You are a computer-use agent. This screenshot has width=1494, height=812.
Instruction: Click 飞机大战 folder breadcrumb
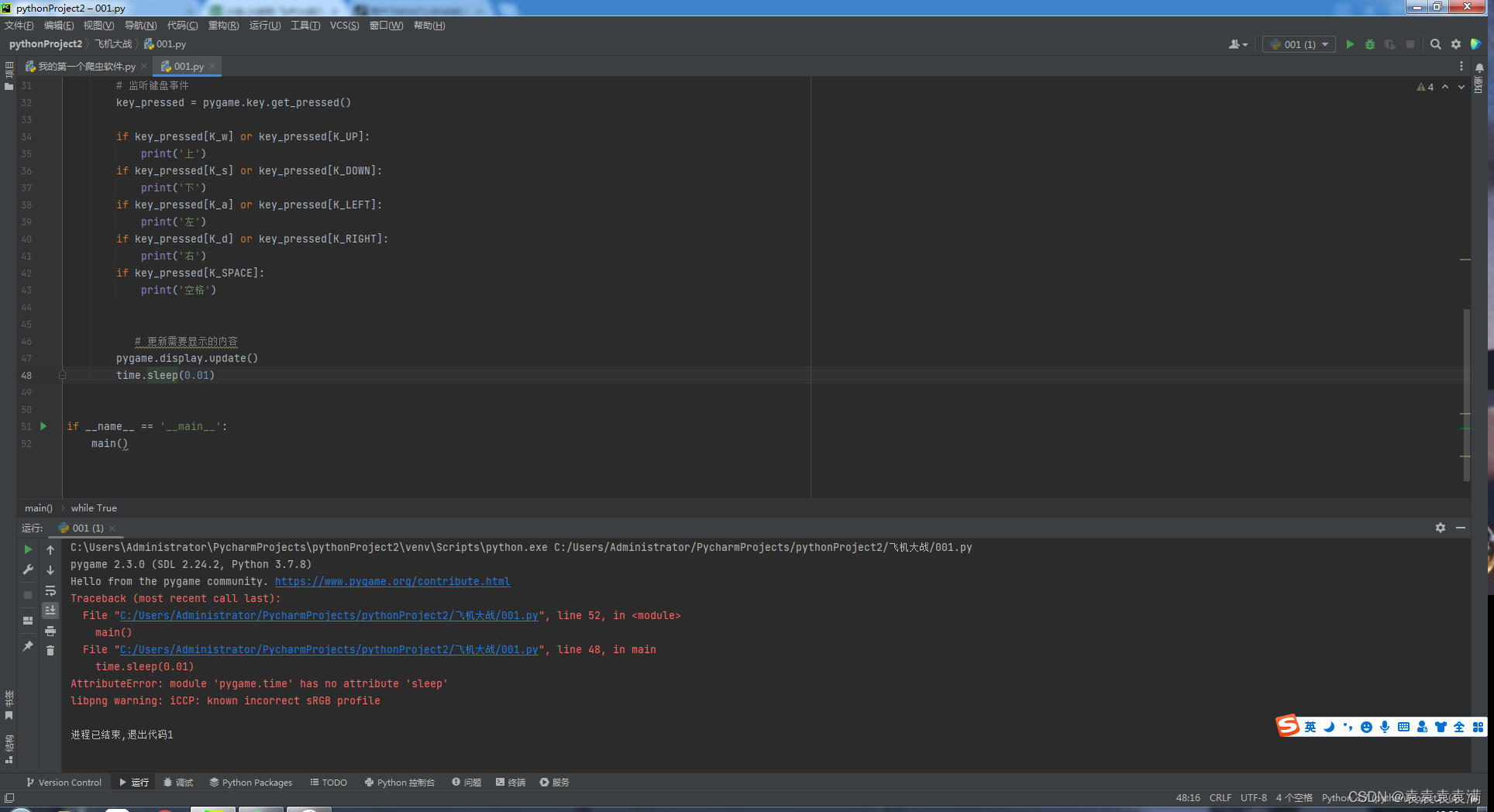click(113, 44)
